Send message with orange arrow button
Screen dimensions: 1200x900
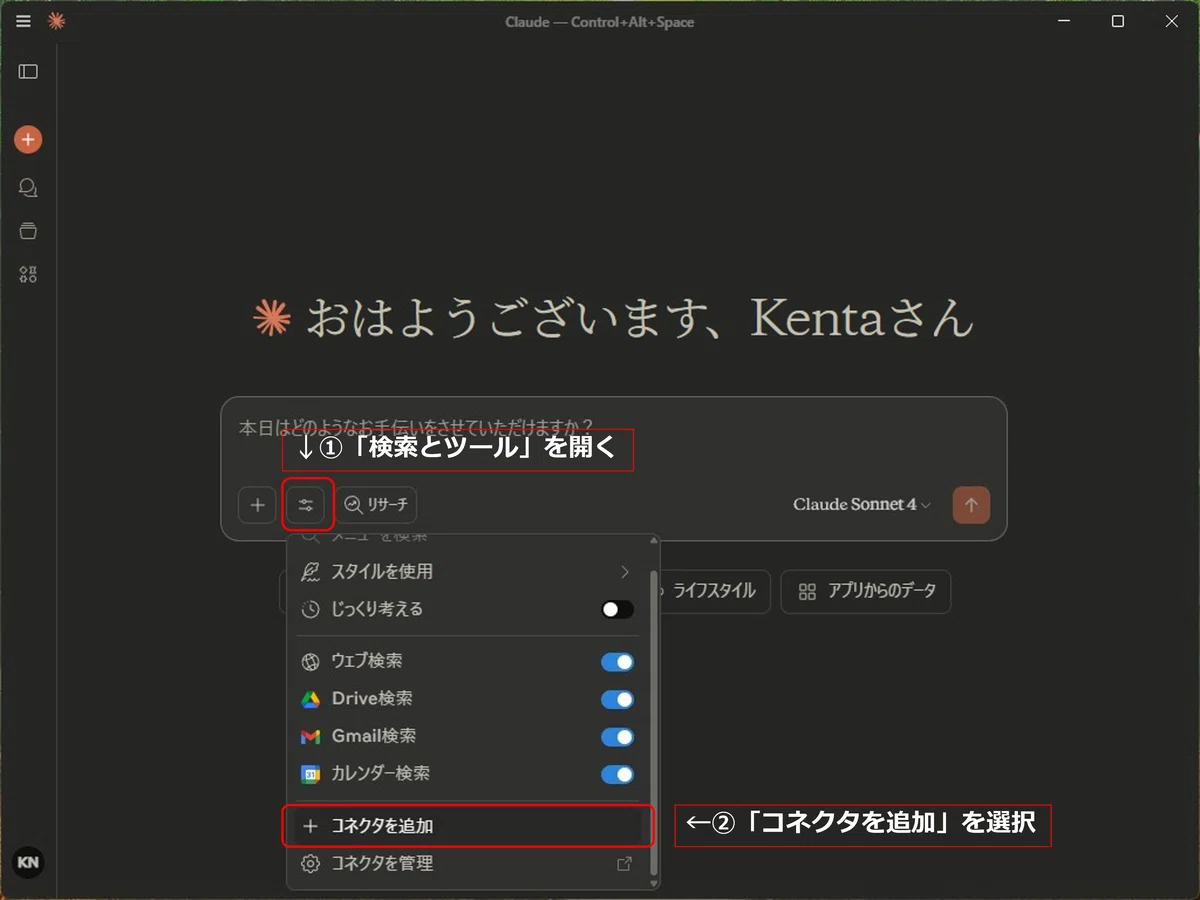[971, 505]
